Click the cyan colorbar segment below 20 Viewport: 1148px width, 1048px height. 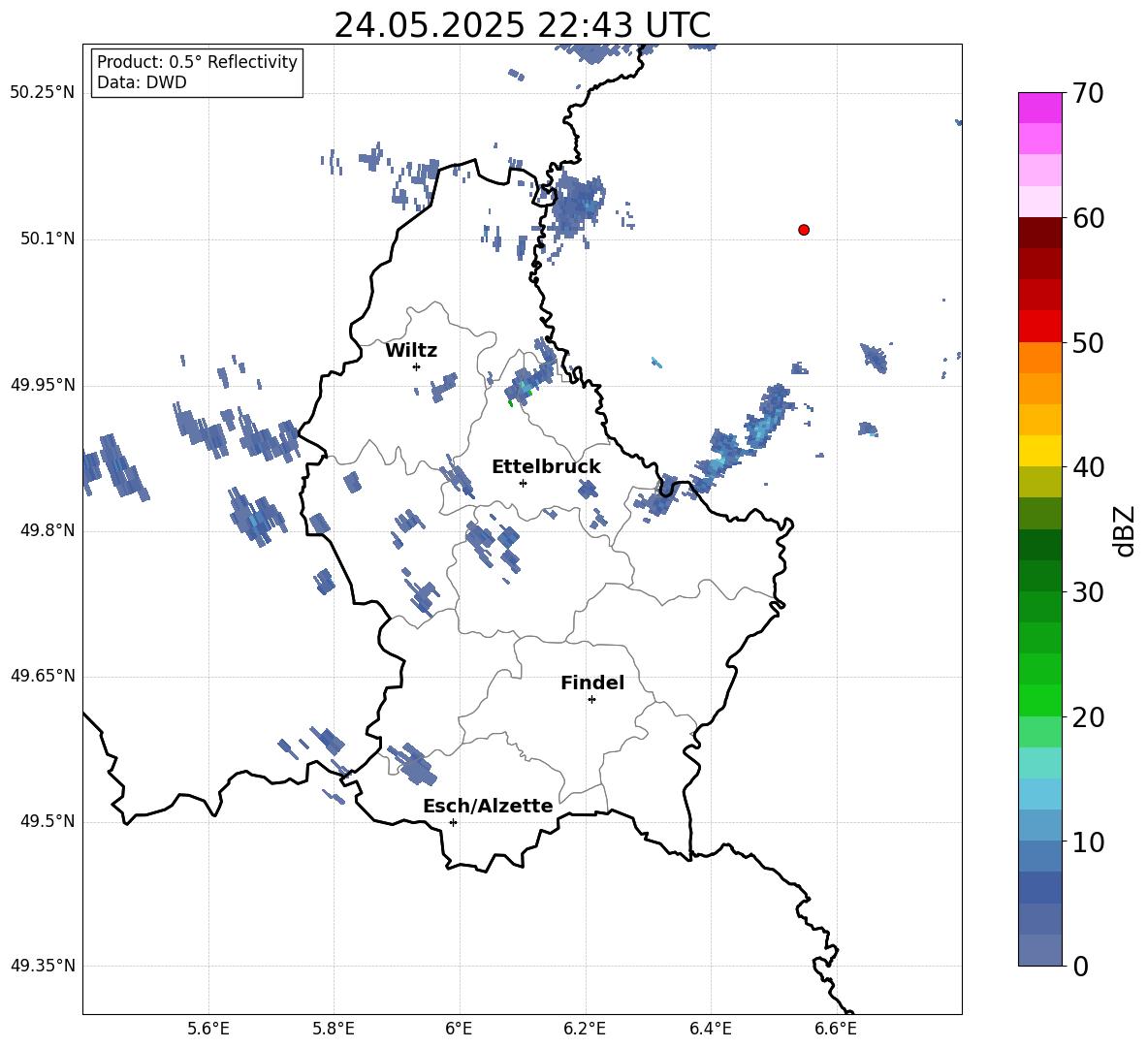tap(1040, 763)
